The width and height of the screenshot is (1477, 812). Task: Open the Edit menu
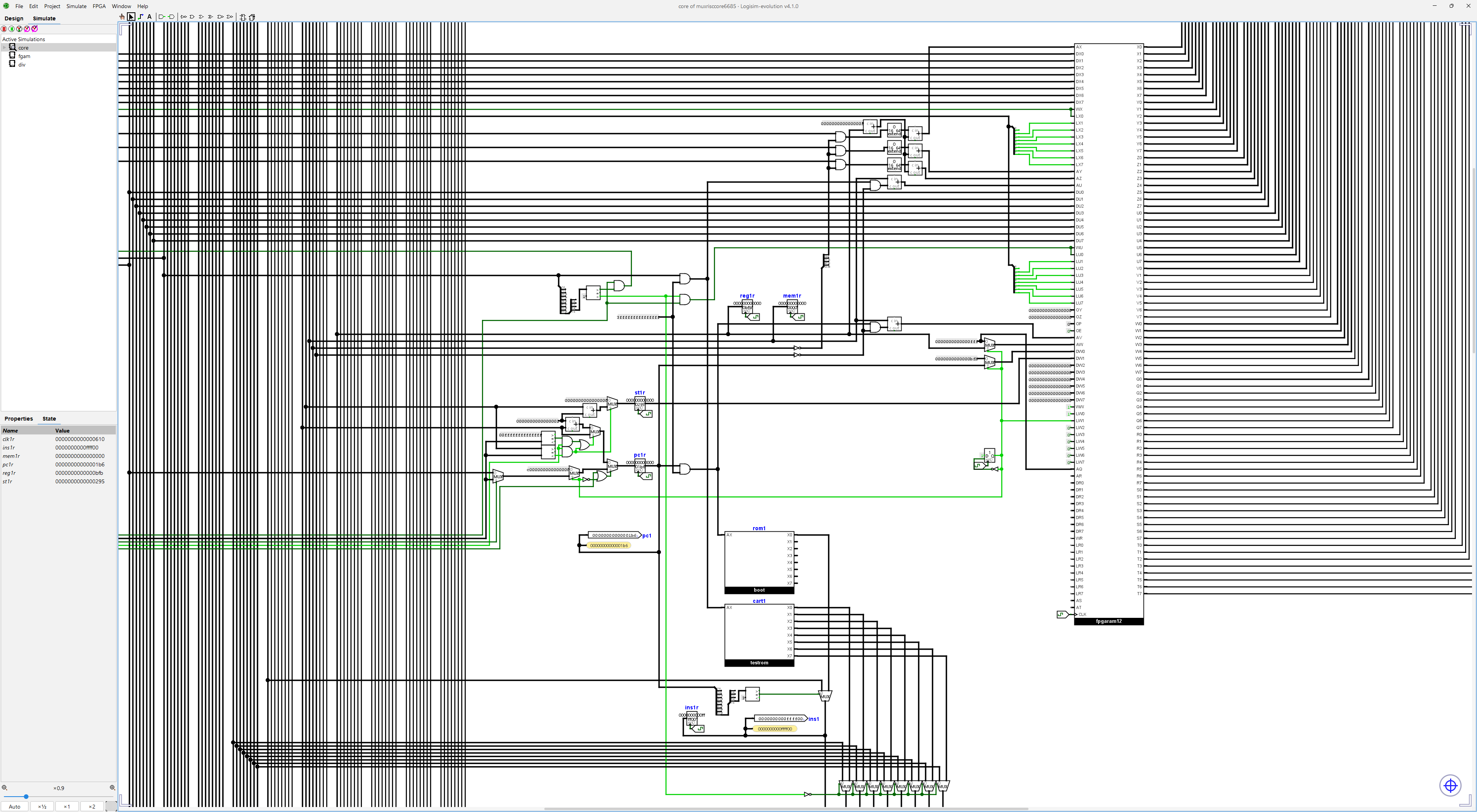(x=34, y=6)
